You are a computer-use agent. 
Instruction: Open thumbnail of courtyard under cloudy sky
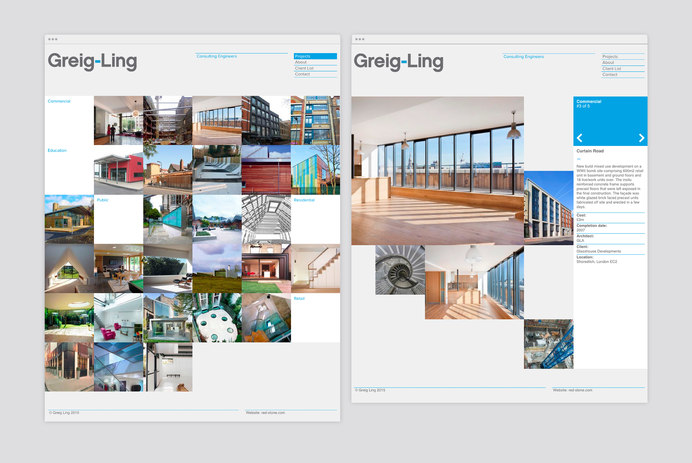217,219
